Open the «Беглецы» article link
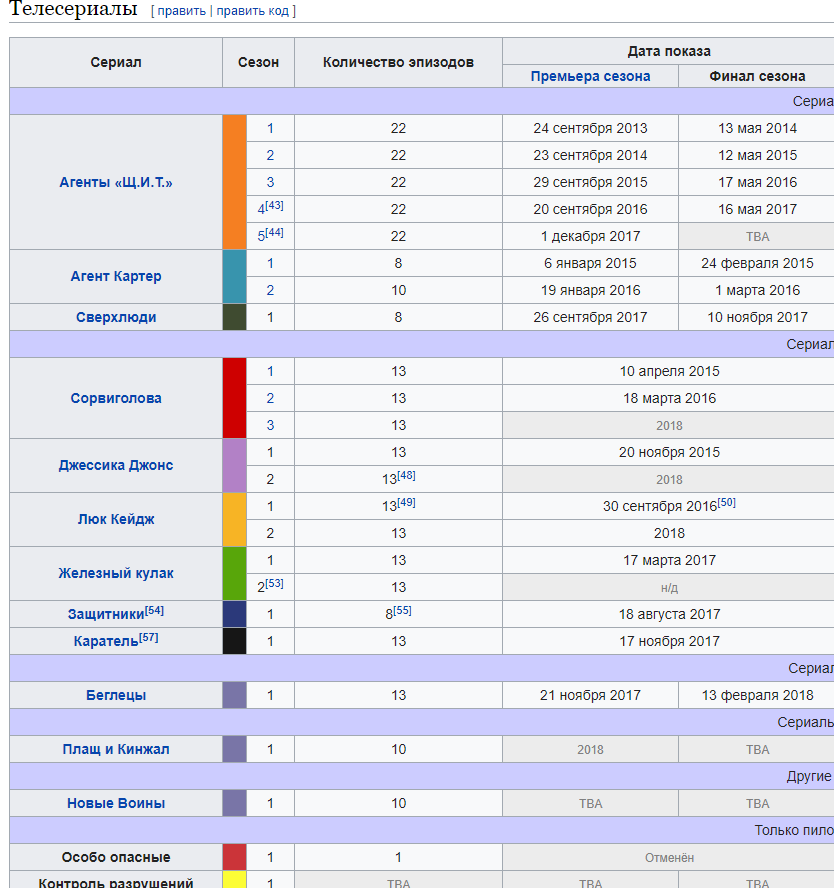The width and height of the screenshot is (834, 888). point(116,695)
